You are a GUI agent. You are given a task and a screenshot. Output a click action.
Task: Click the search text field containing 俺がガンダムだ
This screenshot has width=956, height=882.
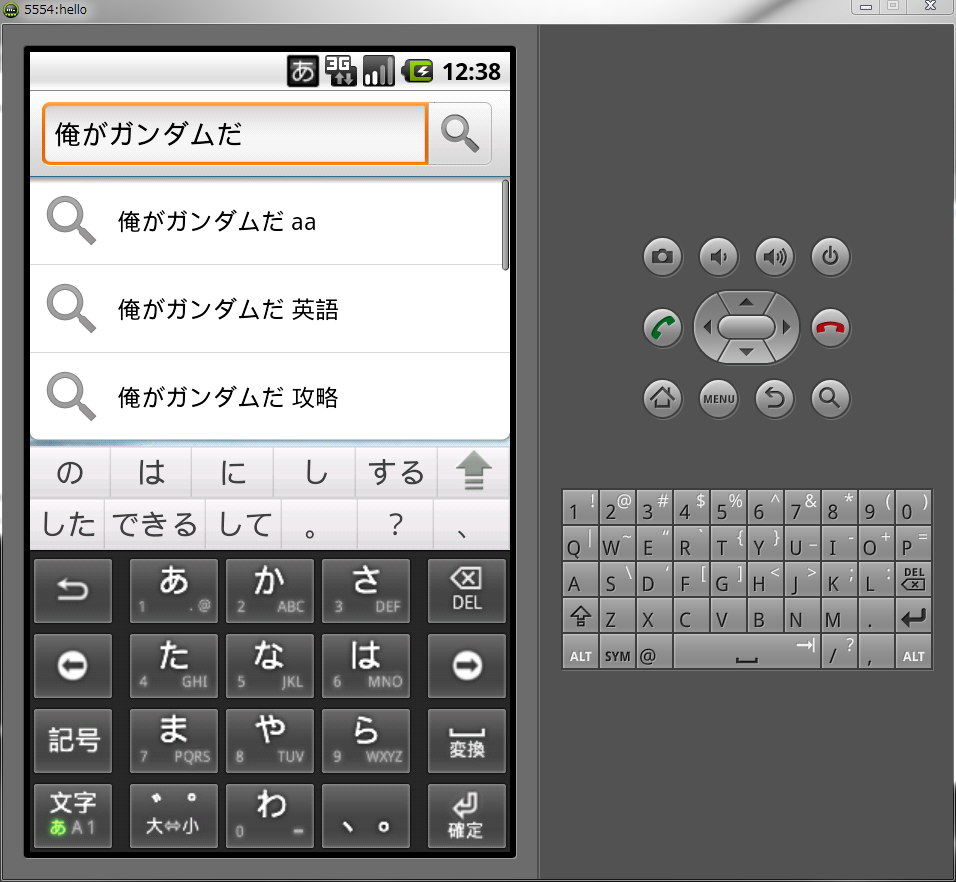(235, 133)
